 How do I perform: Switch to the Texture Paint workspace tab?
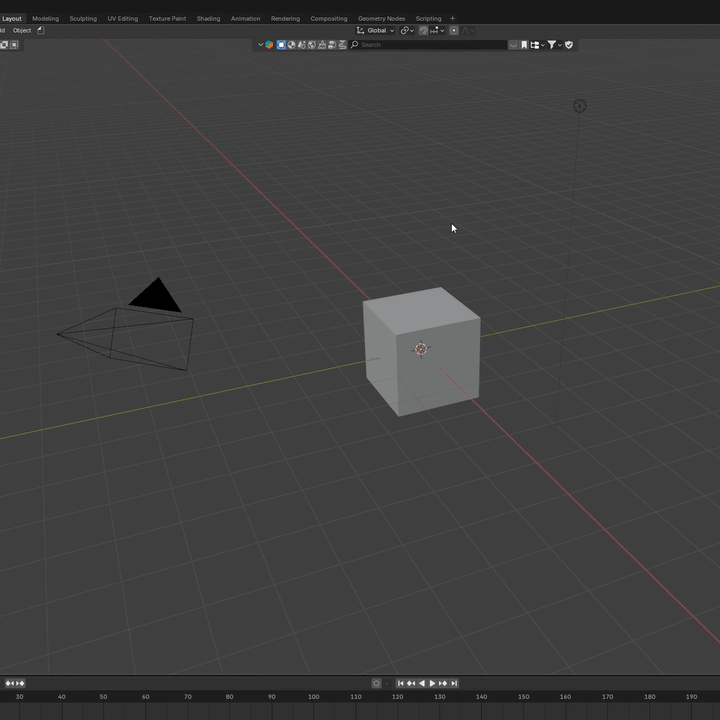167,18
